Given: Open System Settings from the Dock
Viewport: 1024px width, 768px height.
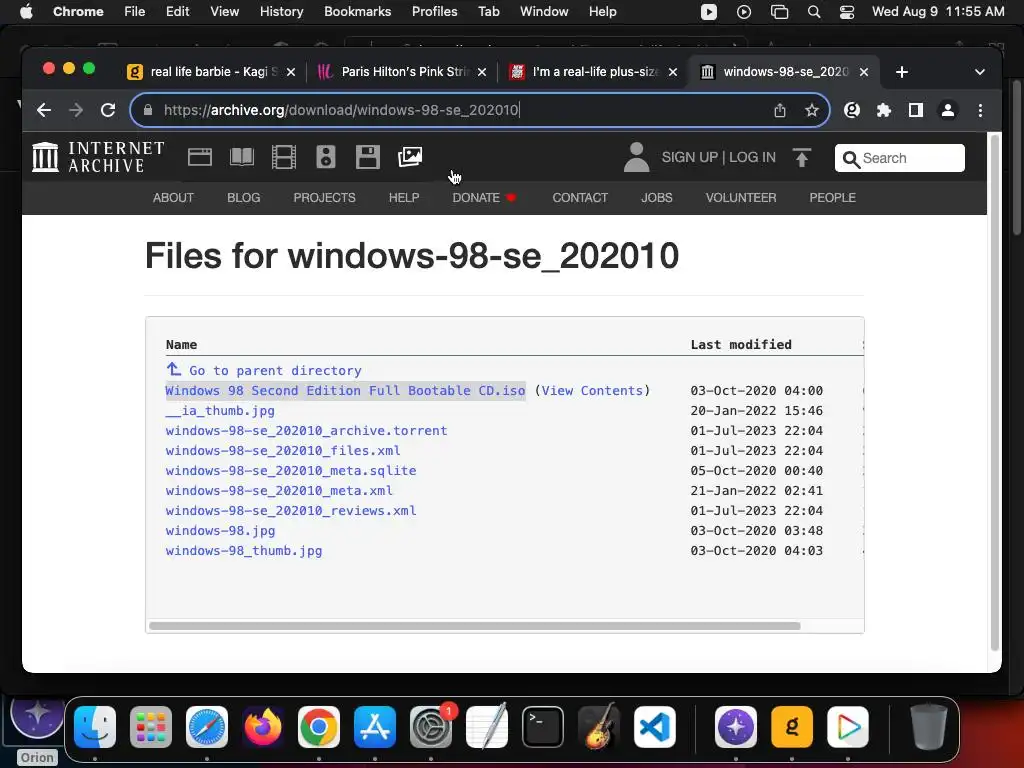Looking at the screenshot, I should [431, 727].
